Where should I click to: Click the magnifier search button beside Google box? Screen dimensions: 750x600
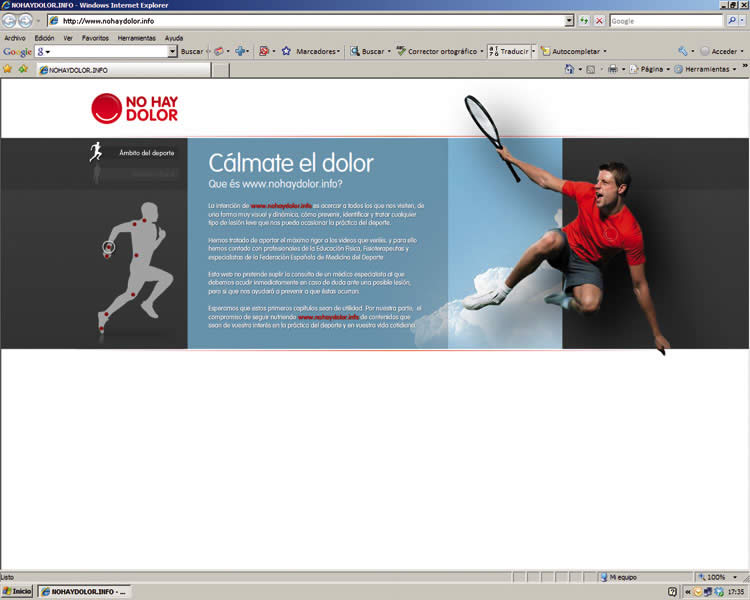tap(732, 21)
